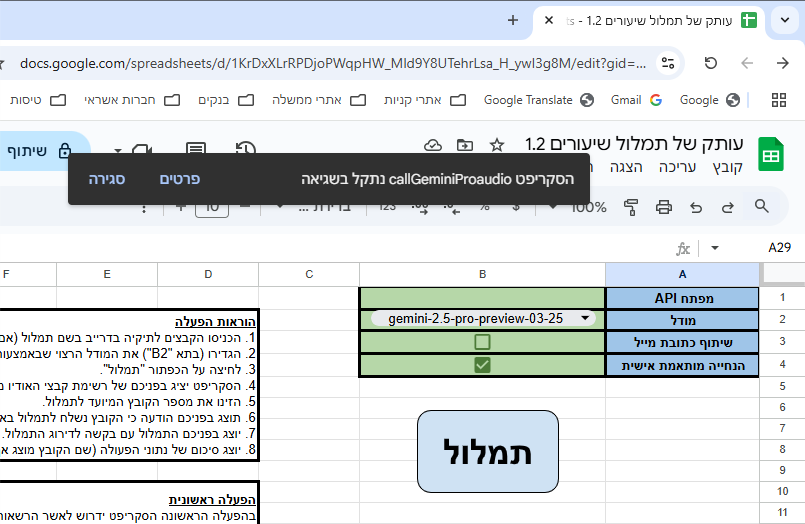Open the Chrome apps grid
The height and width of the screenshot is (524, 805).
pyautogui.click(x=779, y=100)
